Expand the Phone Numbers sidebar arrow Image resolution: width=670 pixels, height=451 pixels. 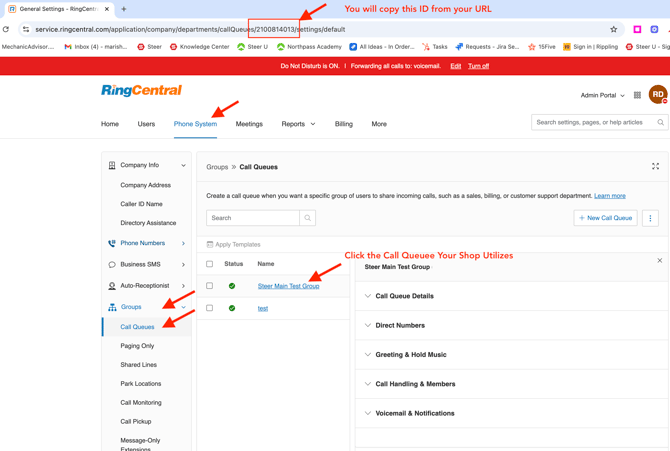click(183, 243)
